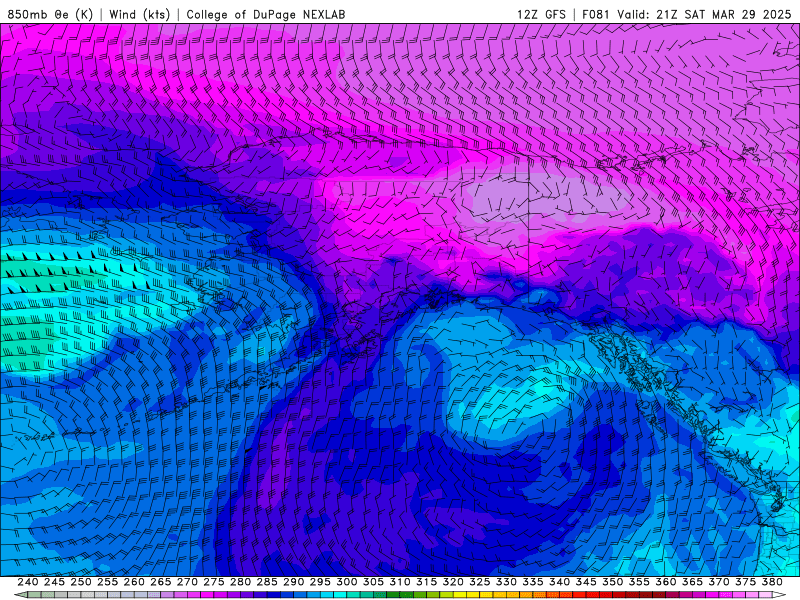
Task: Select the 310 legend value
Action: 400,582
